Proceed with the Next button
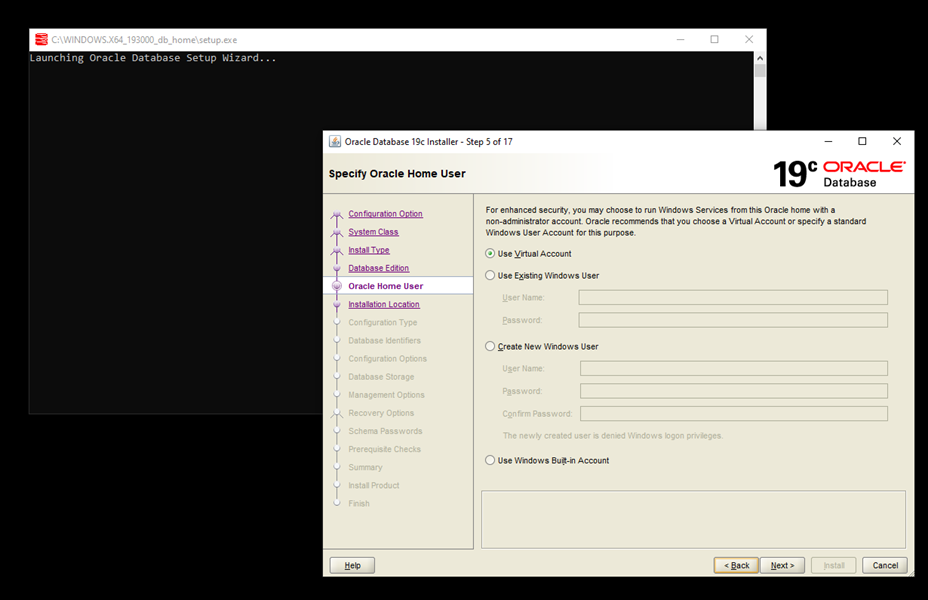The image size is (928, 600). point(782,565)
